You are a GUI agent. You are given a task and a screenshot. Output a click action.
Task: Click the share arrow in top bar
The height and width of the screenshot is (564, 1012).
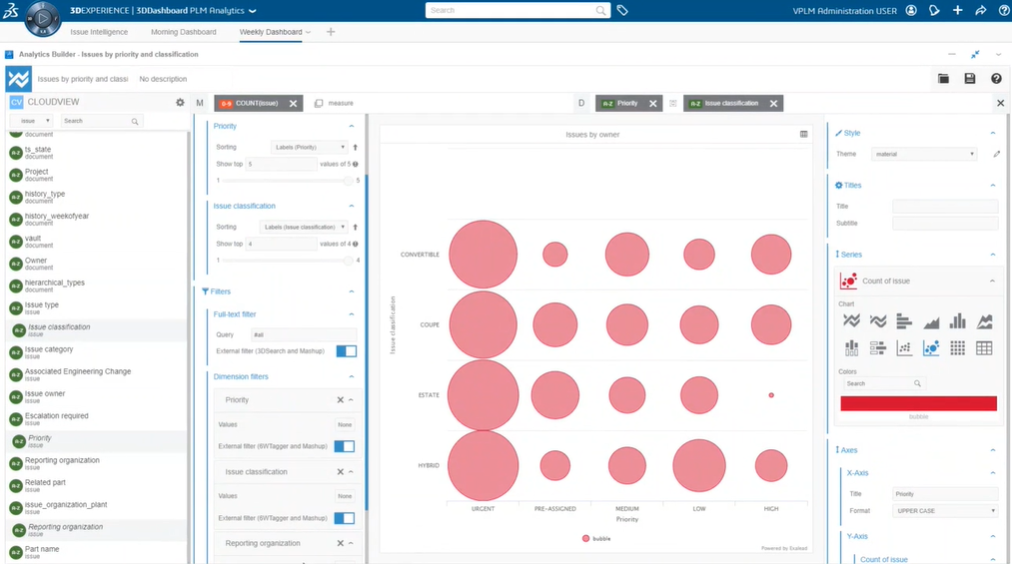click(x=980, y=10)
